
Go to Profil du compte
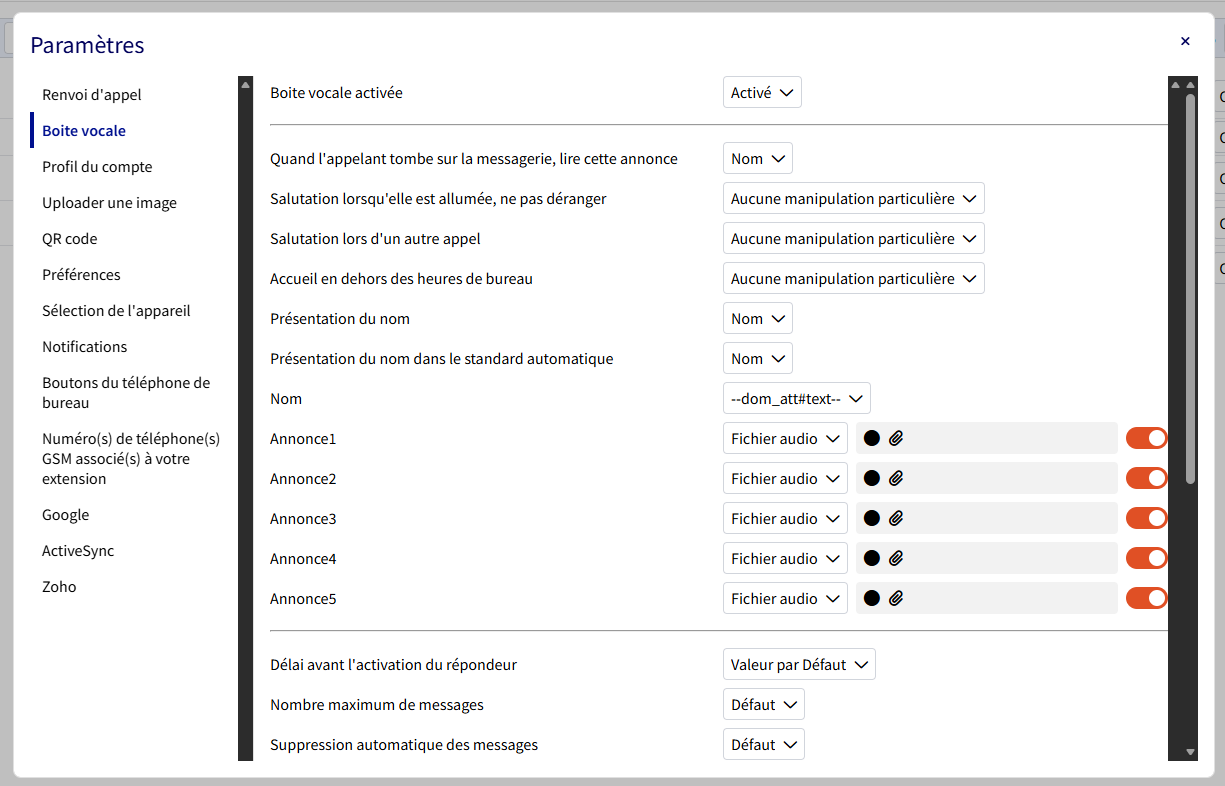(97, 167)
